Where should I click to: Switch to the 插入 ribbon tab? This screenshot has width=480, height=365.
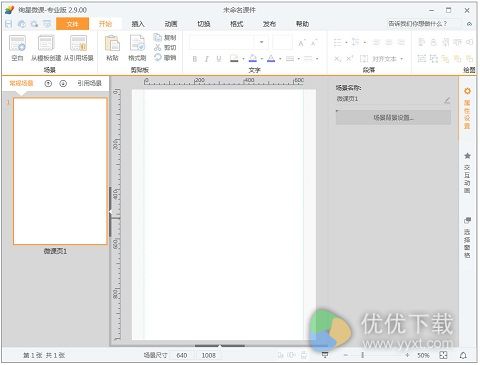[138, 24]
